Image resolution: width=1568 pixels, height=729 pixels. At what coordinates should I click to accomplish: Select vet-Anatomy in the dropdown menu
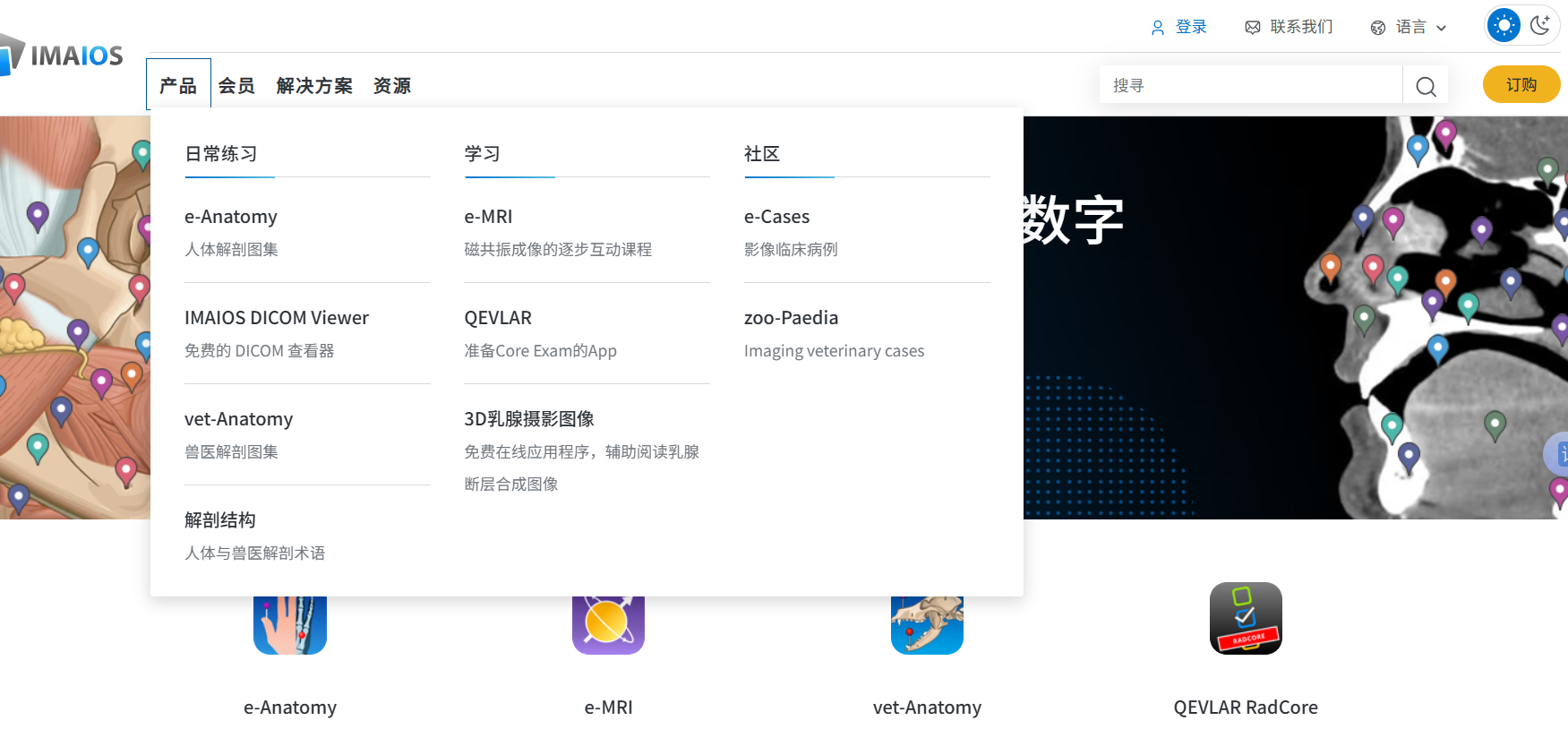pyautogui.click(x=239, y=419)
